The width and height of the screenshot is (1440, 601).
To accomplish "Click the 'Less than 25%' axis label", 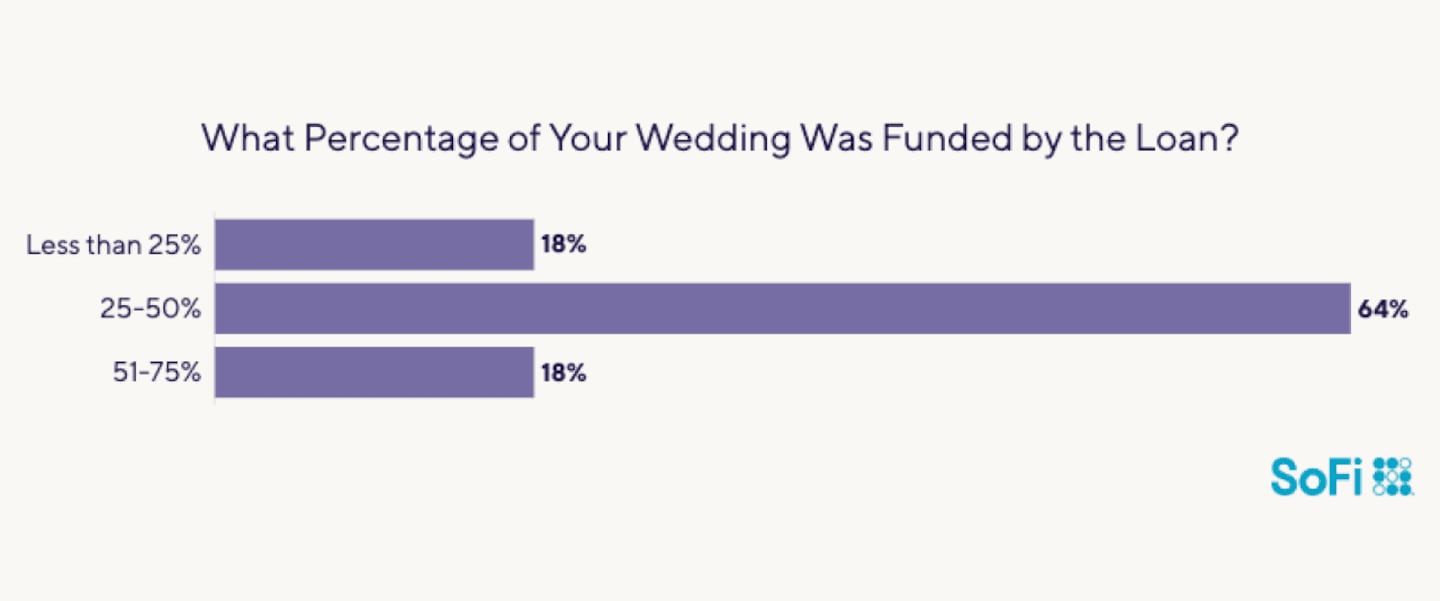I will pos(114,245).
